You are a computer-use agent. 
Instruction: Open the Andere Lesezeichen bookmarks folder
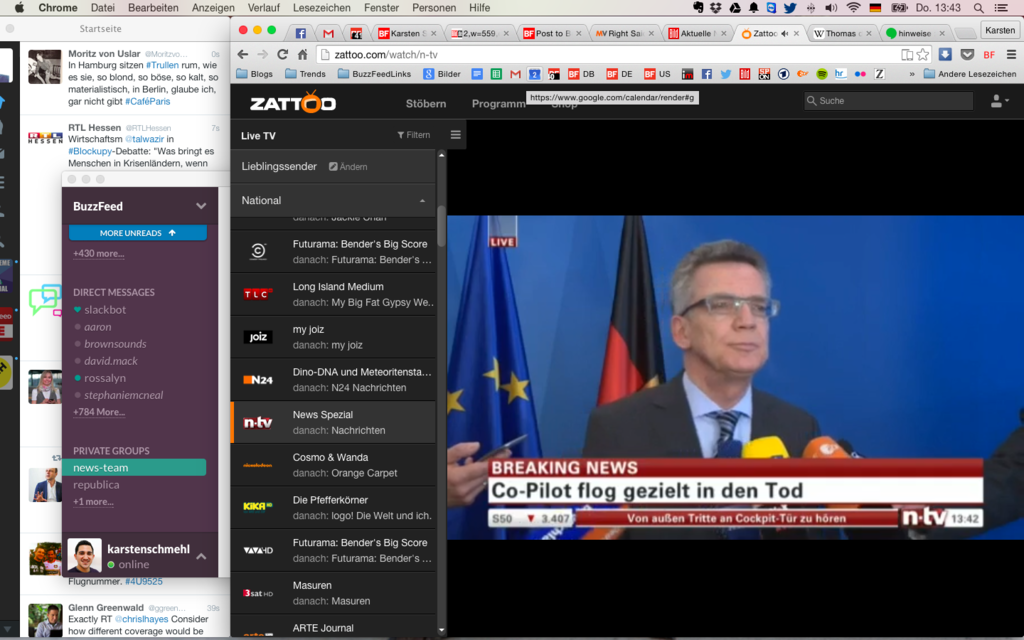(x=970, y=74)
